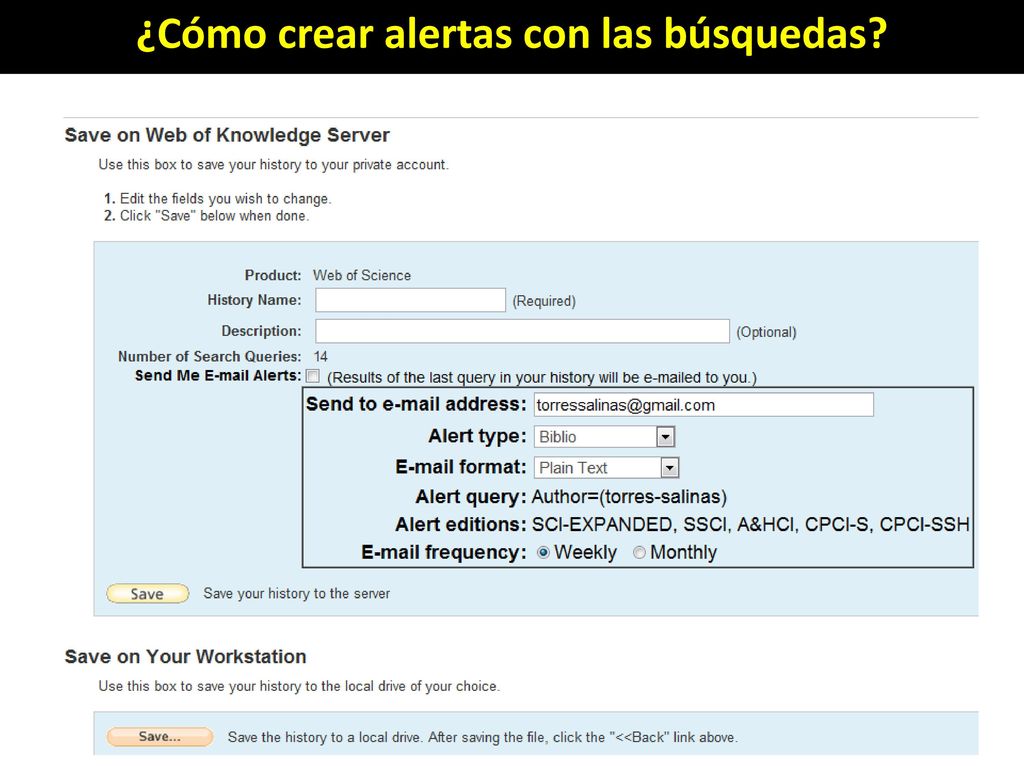Click the orange Save... button for local drive
This screenshot has width=1024, height=768.
click(160, 737)
